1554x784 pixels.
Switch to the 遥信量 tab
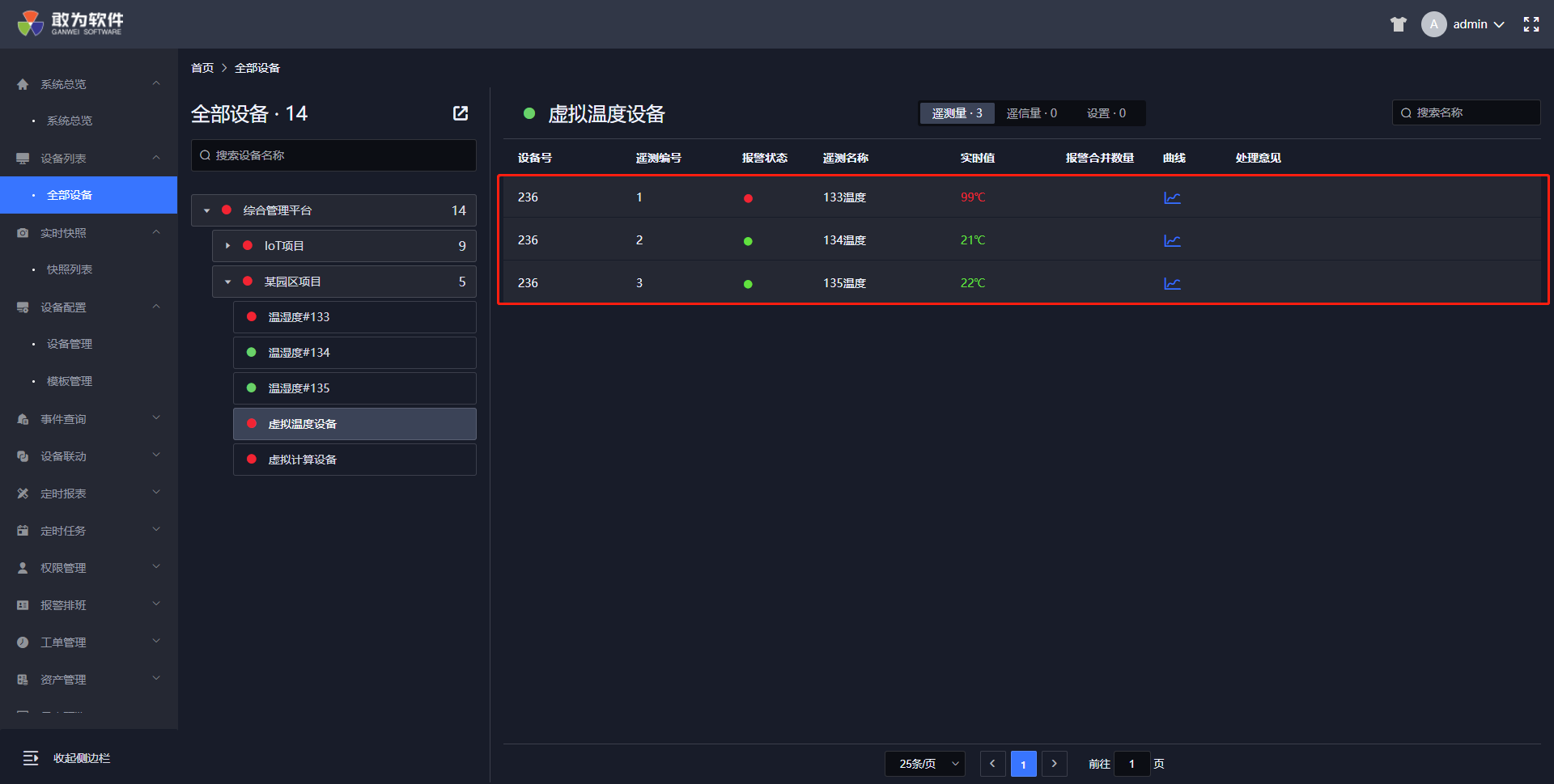[x=1031, y=113]
